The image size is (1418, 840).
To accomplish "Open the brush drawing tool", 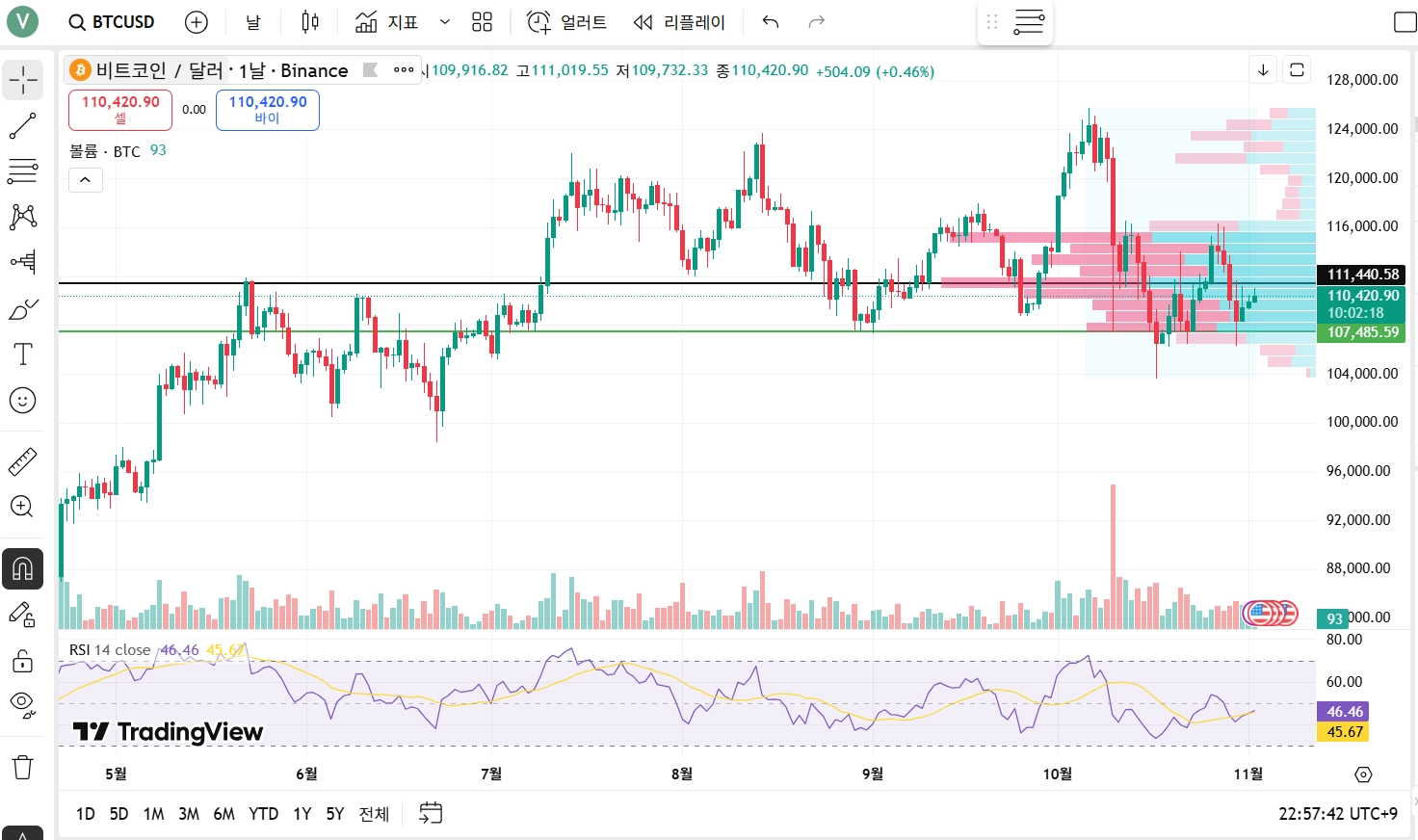I will point(23,309).
